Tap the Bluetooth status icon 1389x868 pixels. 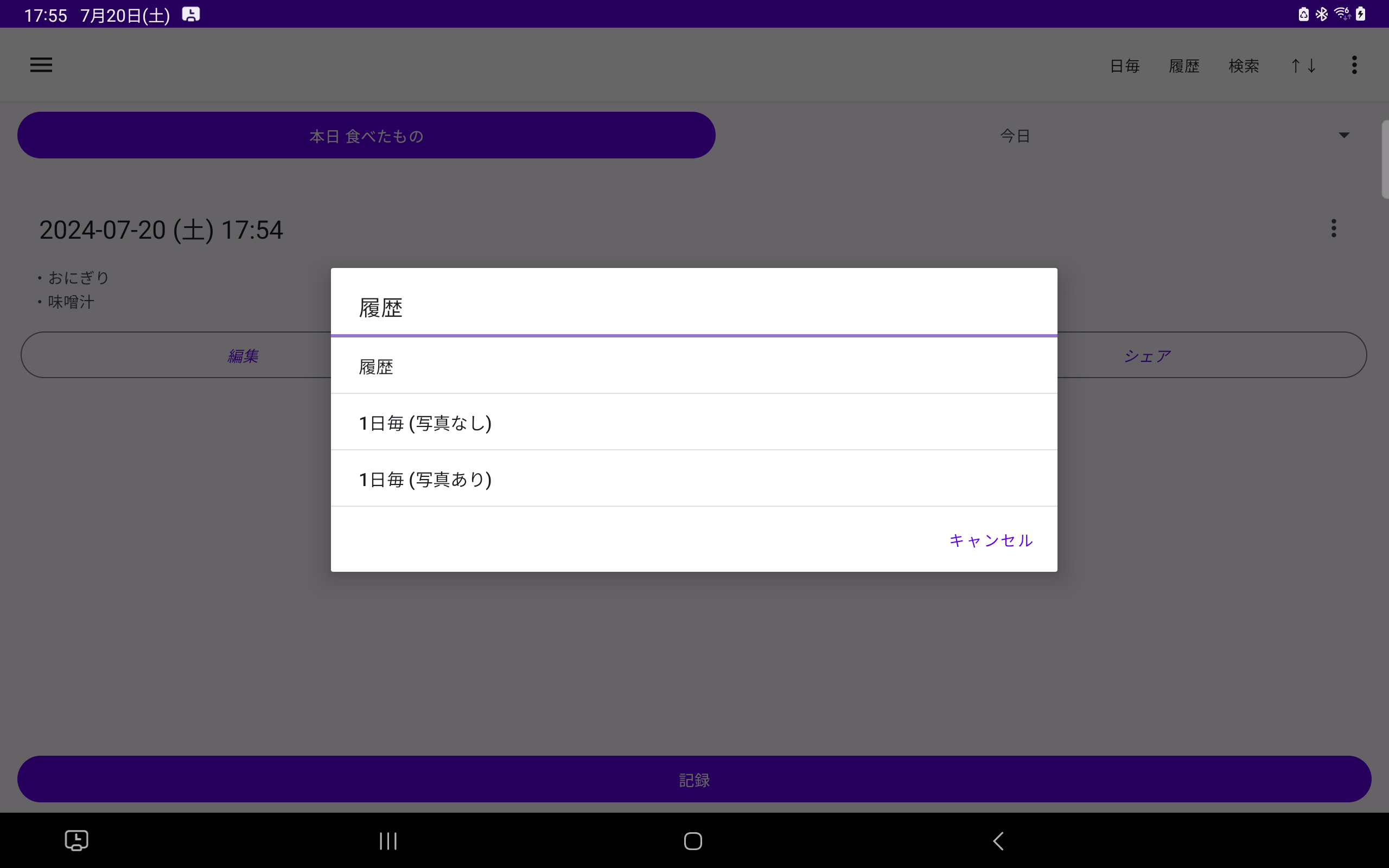point(1321,14)
